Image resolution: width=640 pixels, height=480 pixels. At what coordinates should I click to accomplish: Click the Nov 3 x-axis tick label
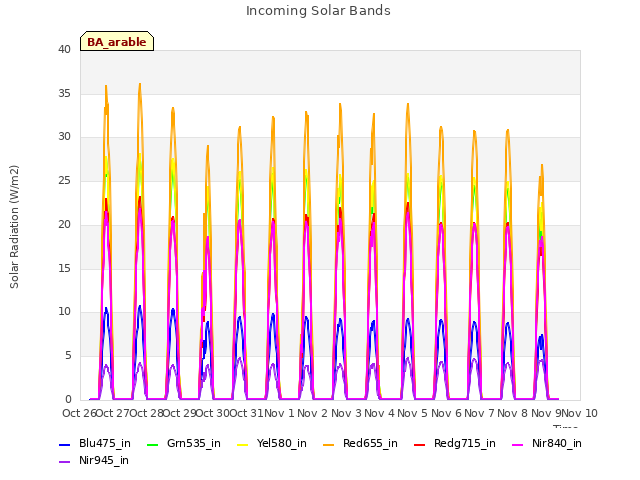point(346,413)
